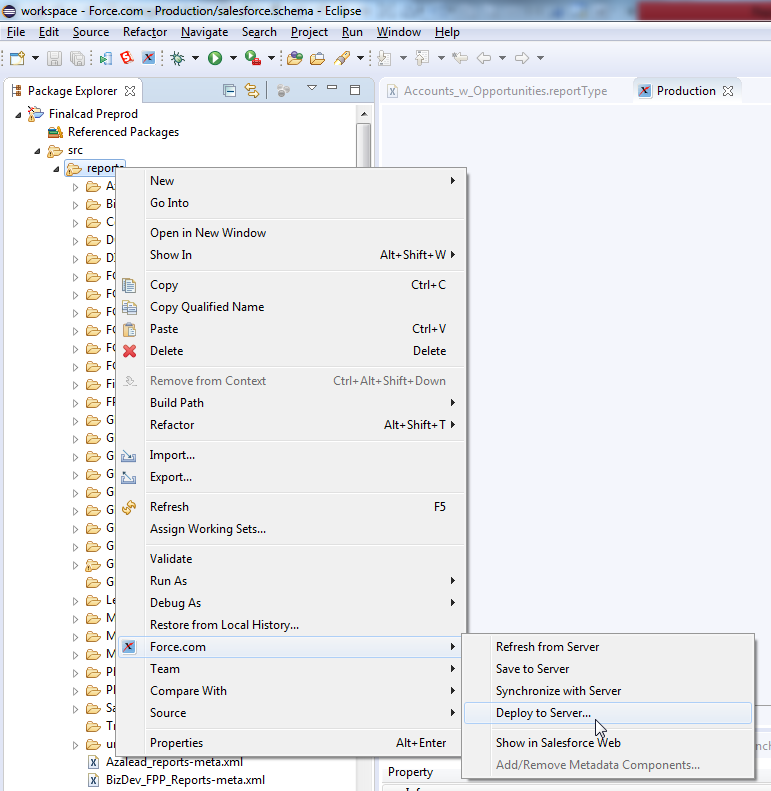
Task: Click the Delete icon in context menu
Action: click(129, 351)
